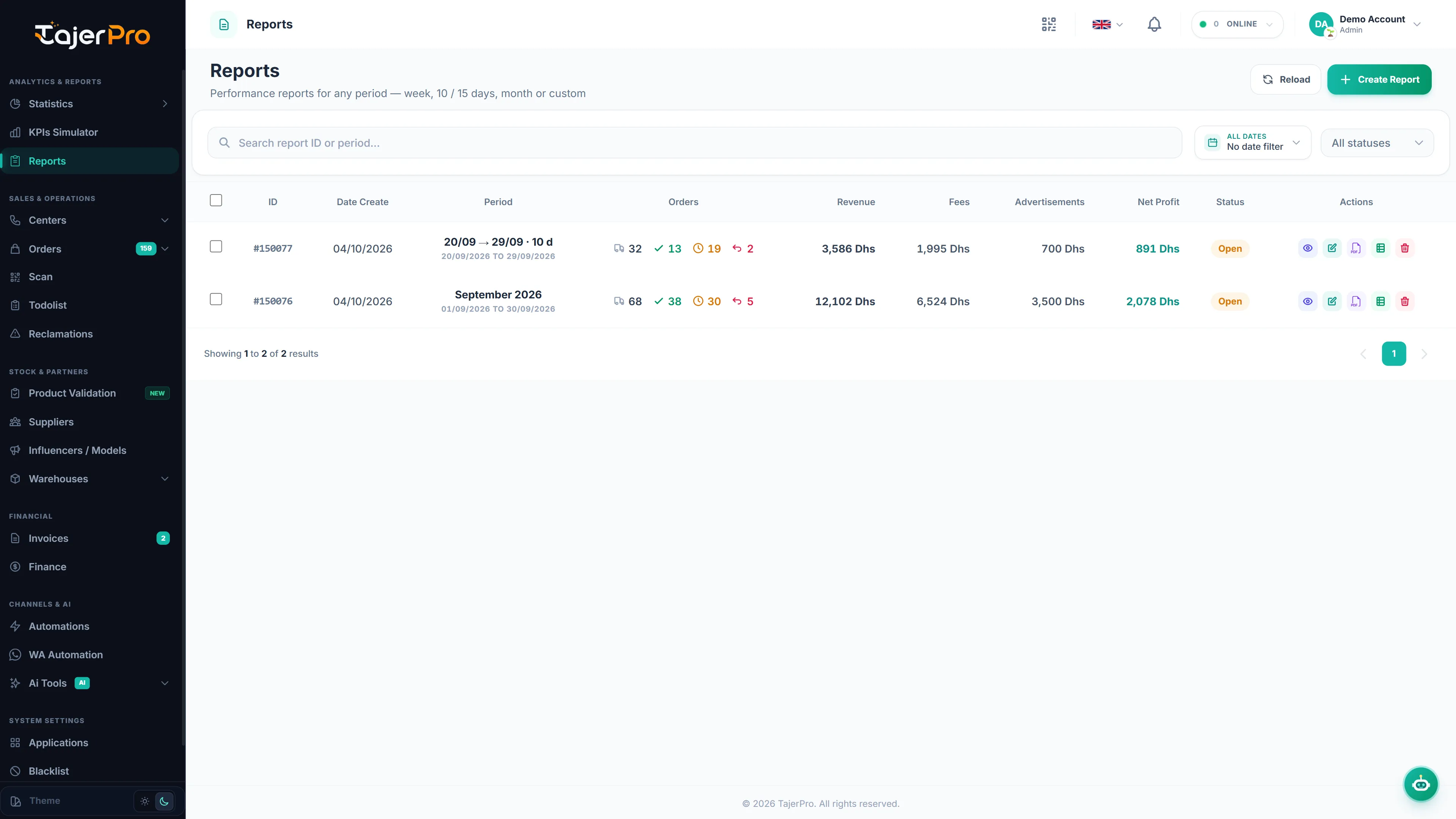Focus the report search field
This screenshot has width=1456, height=819.
695,143
